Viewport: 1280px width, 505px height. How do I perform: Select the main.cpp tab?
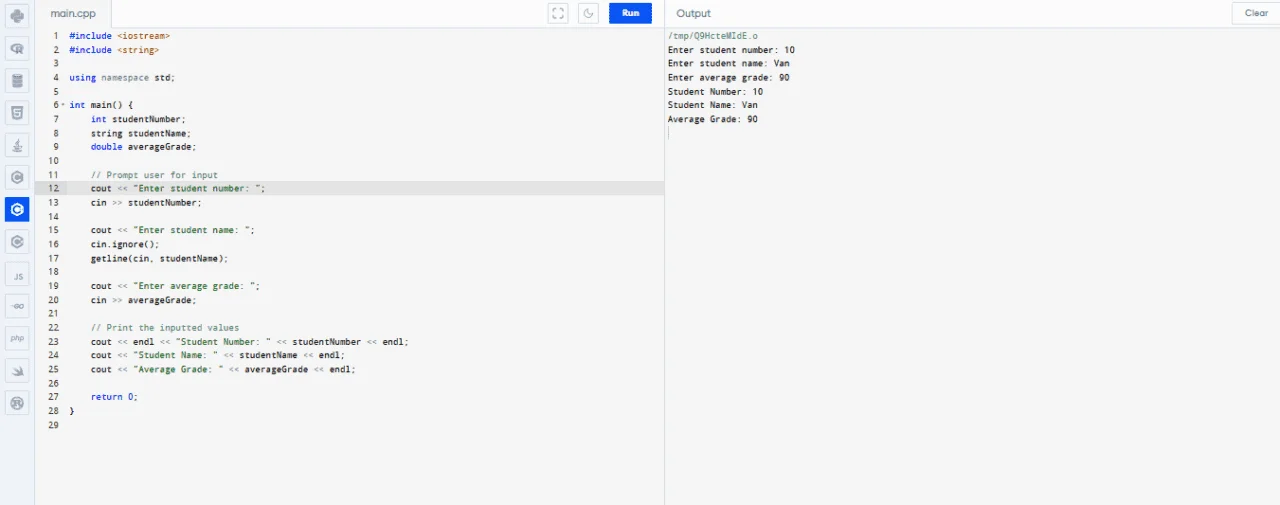click(73, 14)
